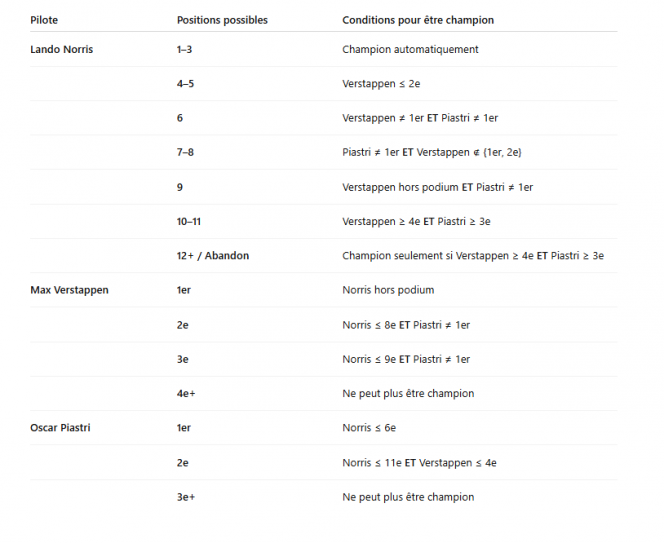The width and height of the screenshot is (664, 543).
Task: Click the Norris hors podium condition
Action: click(x=388, y=290)
